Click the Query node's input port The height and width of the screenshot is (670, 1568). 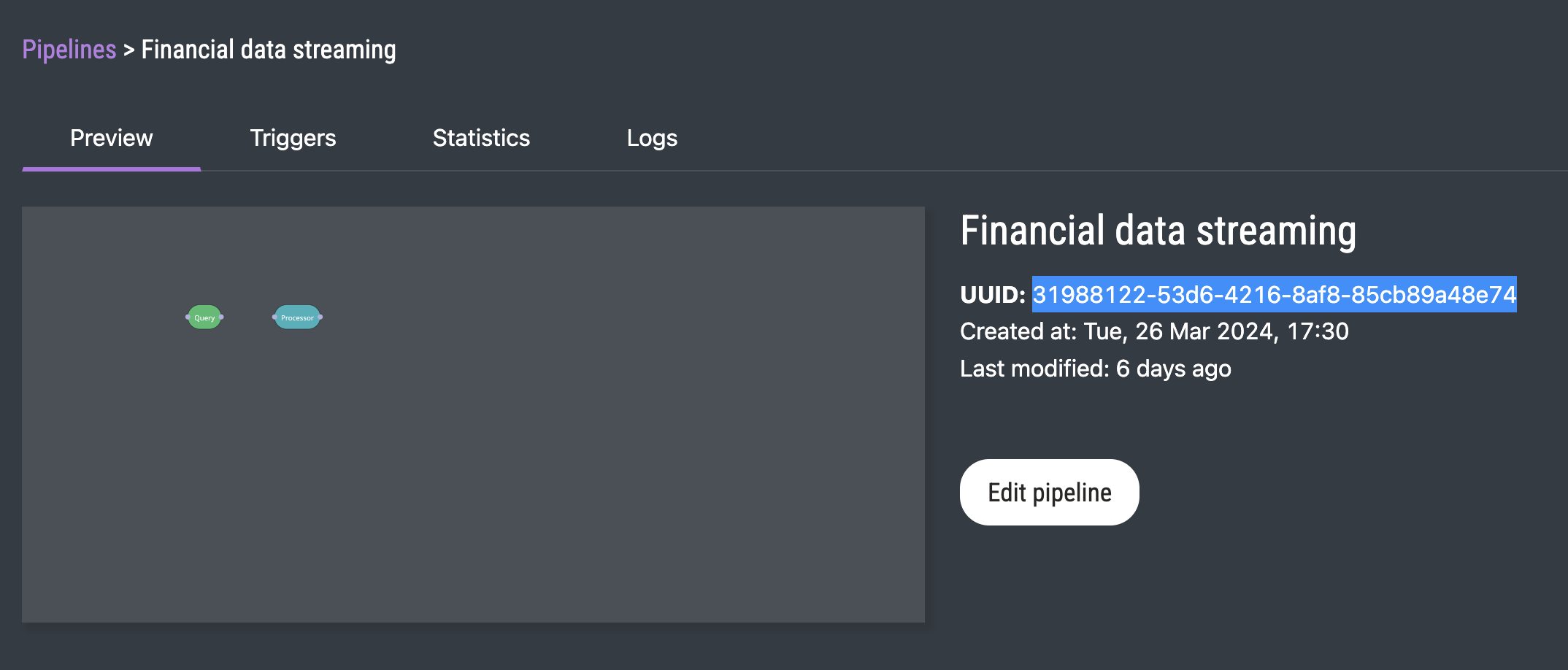tap(188, 317)
